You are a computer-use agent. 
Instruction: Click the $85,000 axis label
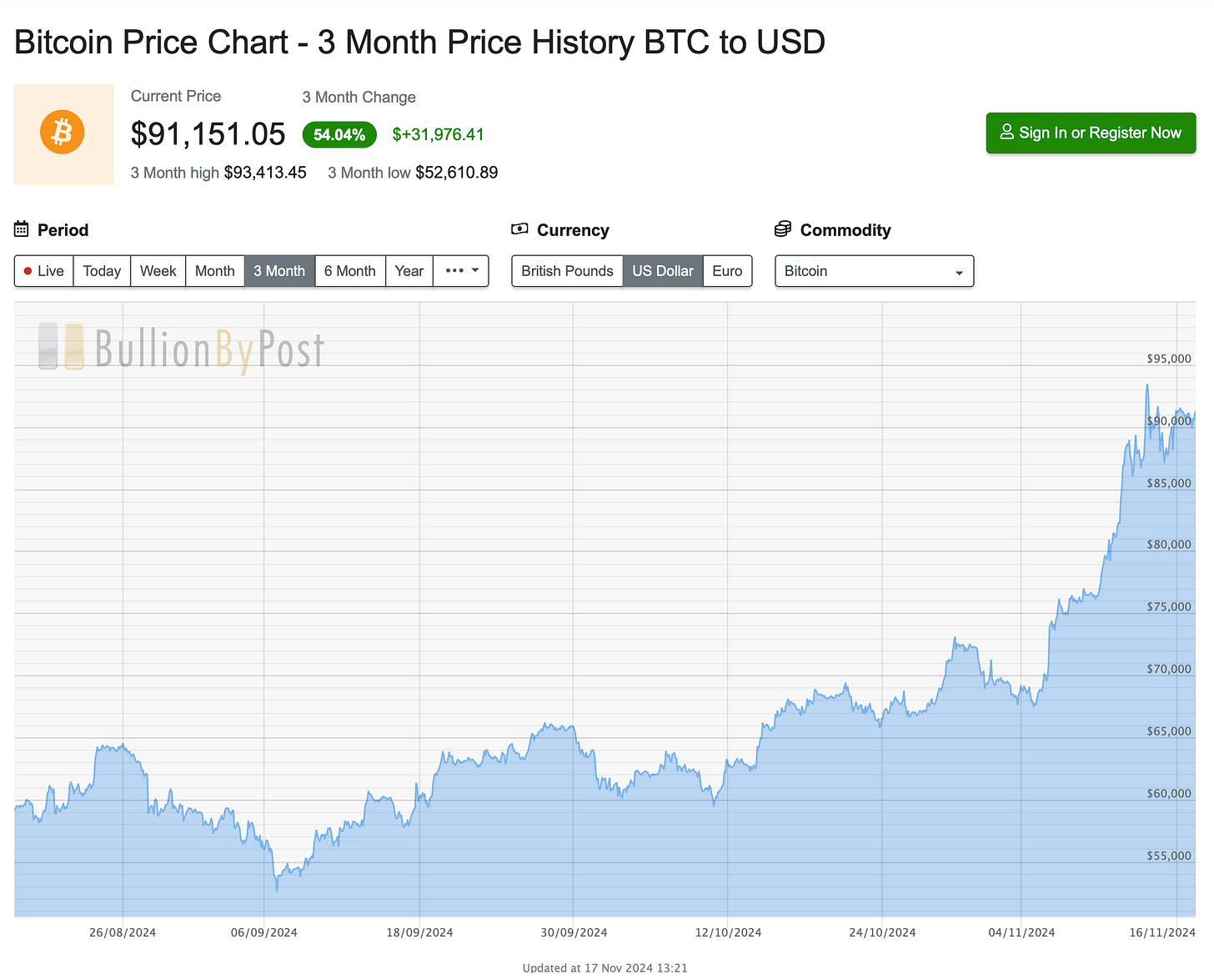click(x=1169, y=483)
